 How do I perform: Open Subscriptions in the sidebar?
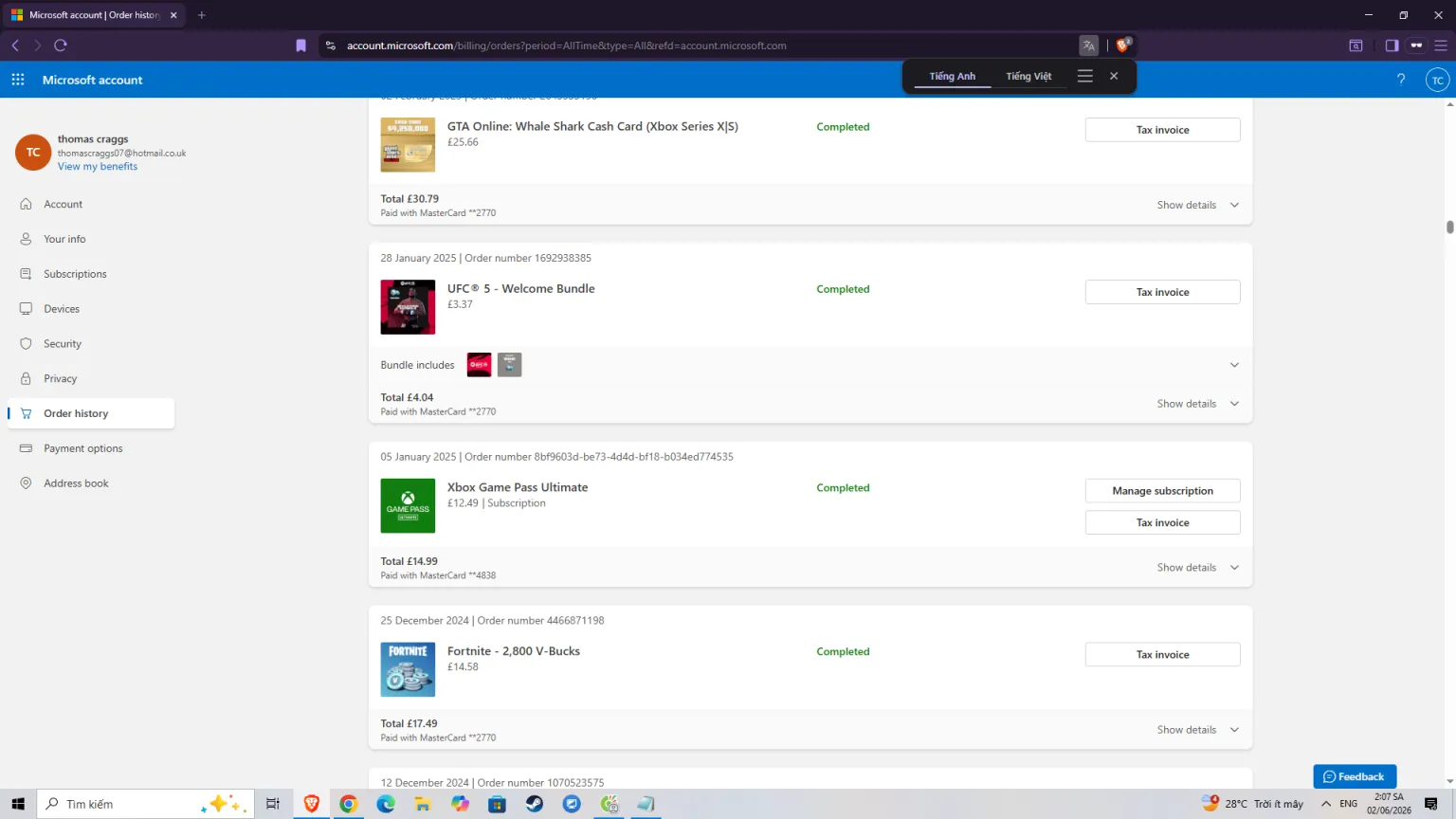click(91, 274)
